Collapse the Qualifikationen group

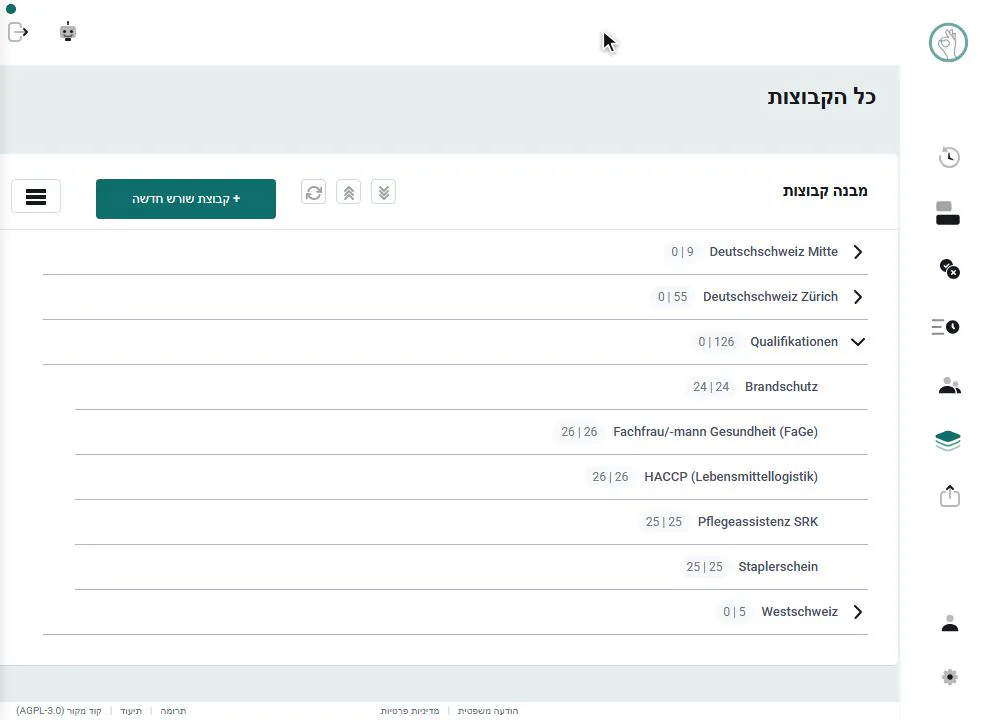pyautogui.click(x=858, y=342)
